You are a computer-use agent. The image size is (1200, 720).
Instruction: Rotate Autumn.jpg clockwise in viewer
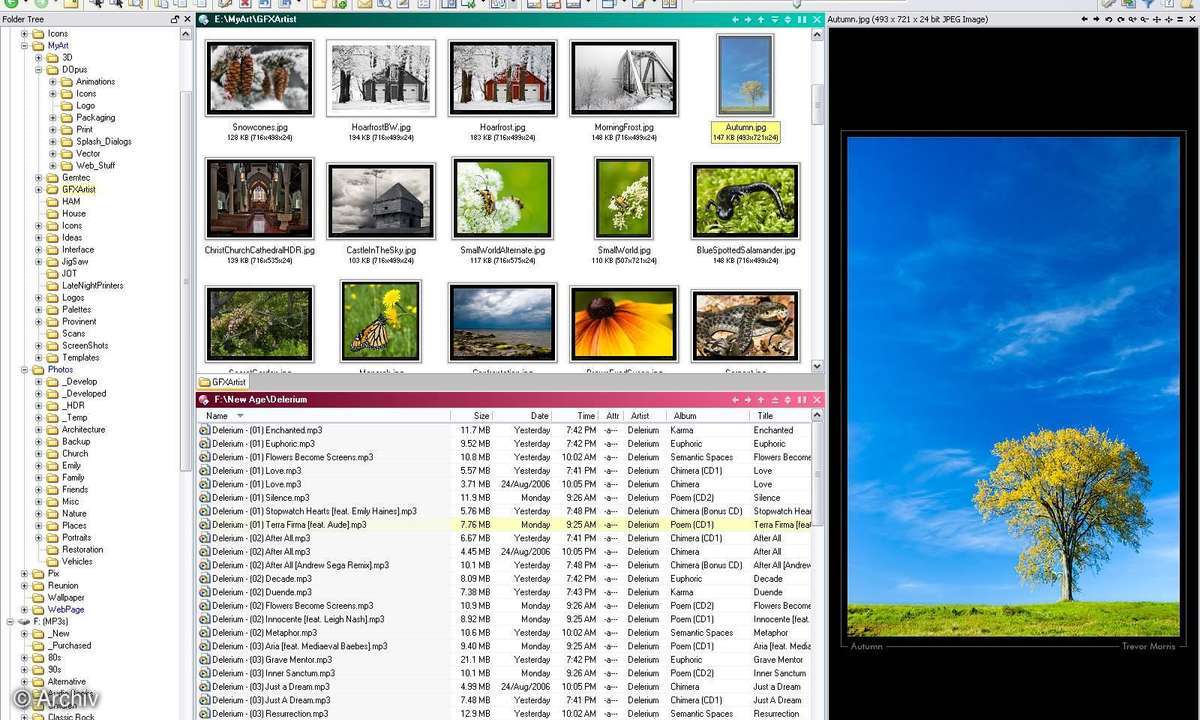coord(1120,19)
